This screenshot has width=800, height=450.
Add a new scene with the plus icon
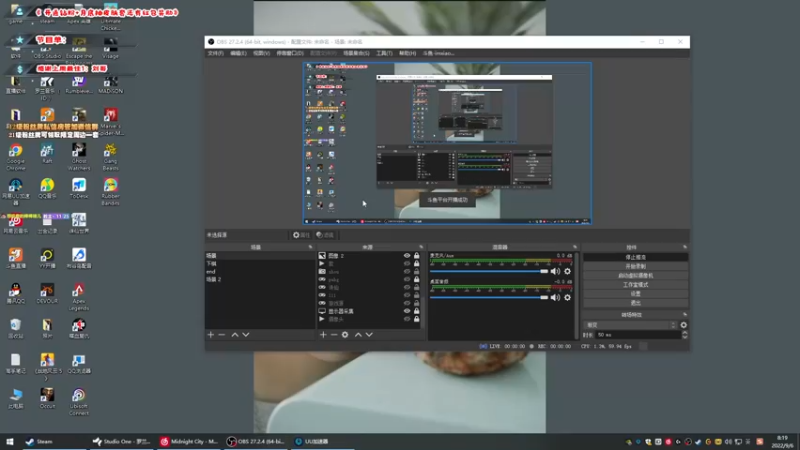[211, 335]
